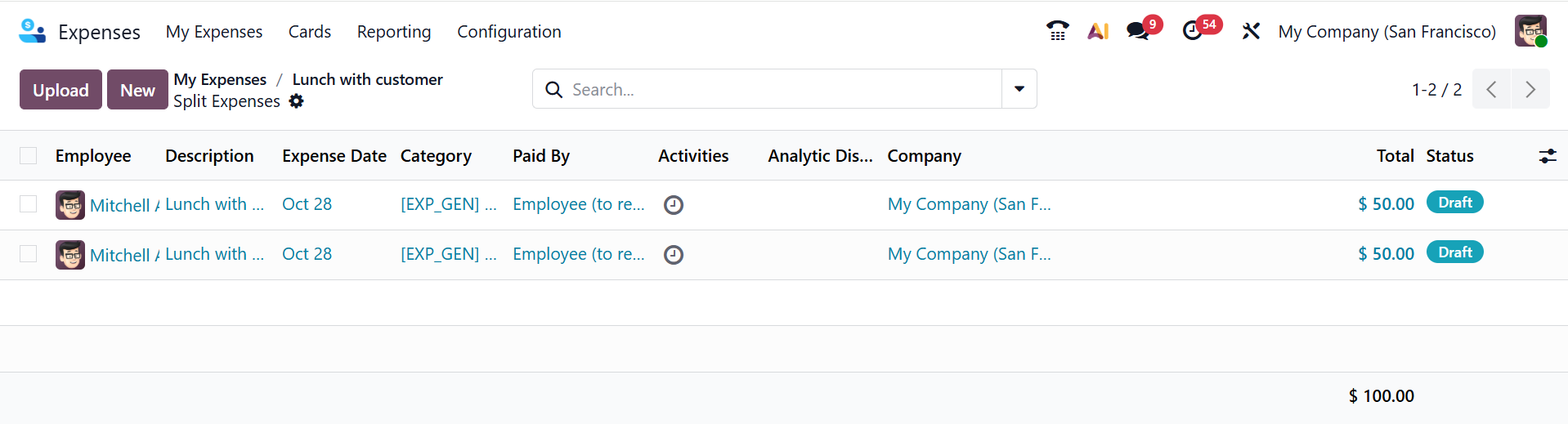Open the My Company (San Francisco) switcher

(1387, 32)
